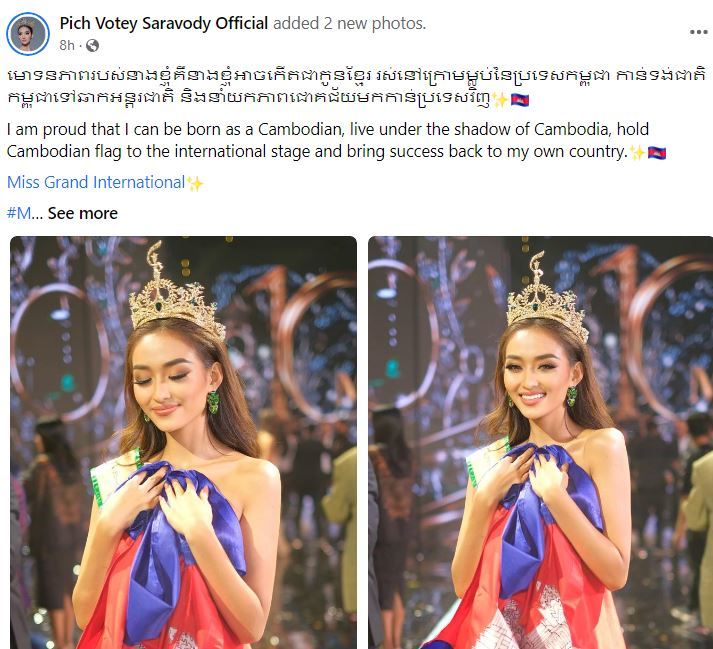The image size is (713, 649).
Task: Open Pich Votey Saravody Official page
Action: 164,23
